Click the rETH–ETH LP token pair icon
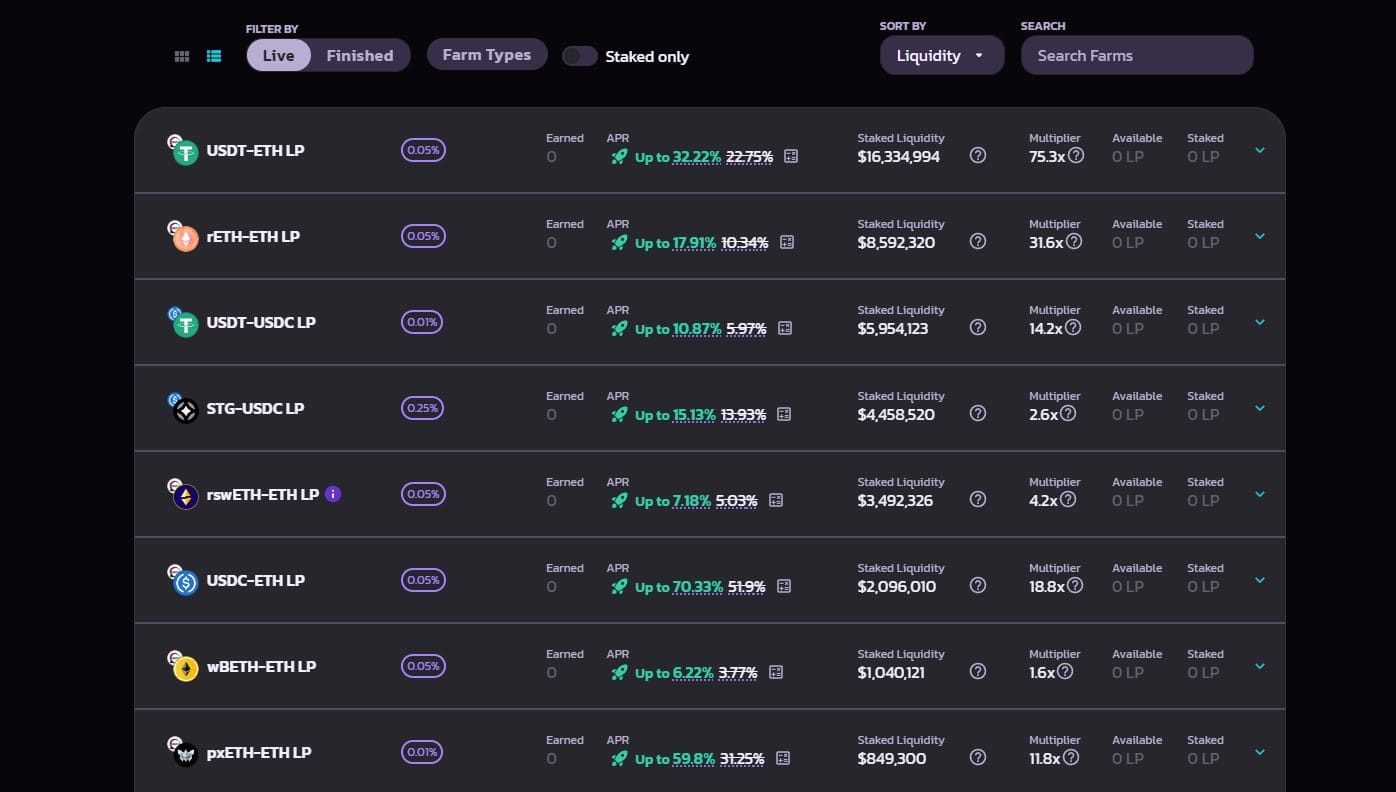 pyautogui.click(x=185, y=236)
